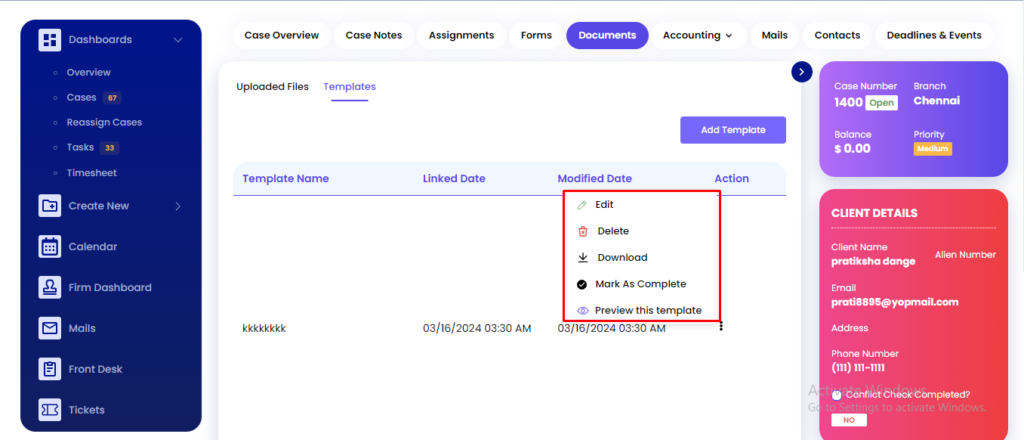This screenshot has width=1024, height=440.
Task: Open the Deadlines & Events tab
Action: pos(934,35)
